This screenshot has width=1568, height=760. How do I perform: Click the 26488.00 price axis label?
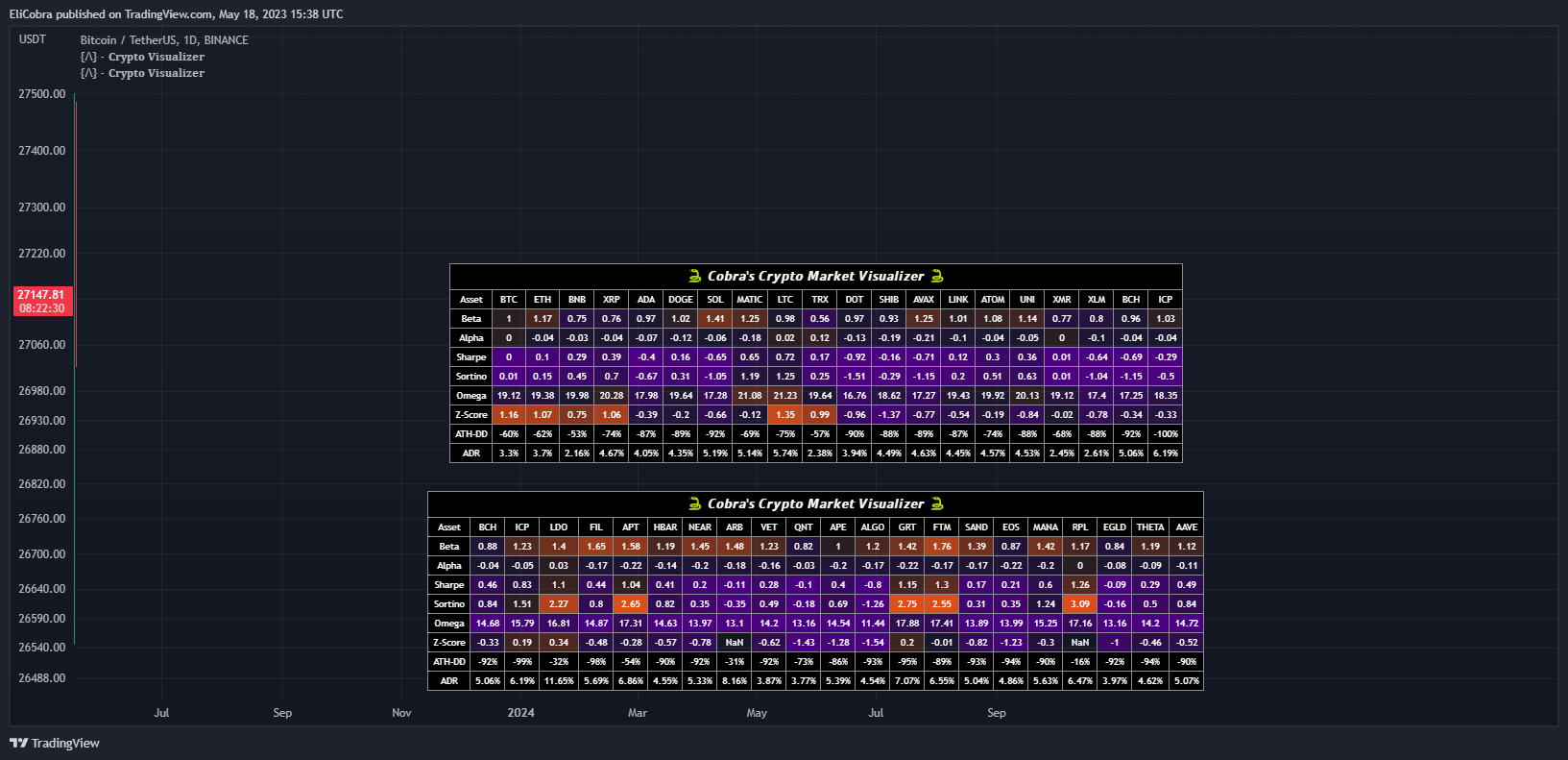(x=42, y=678)
